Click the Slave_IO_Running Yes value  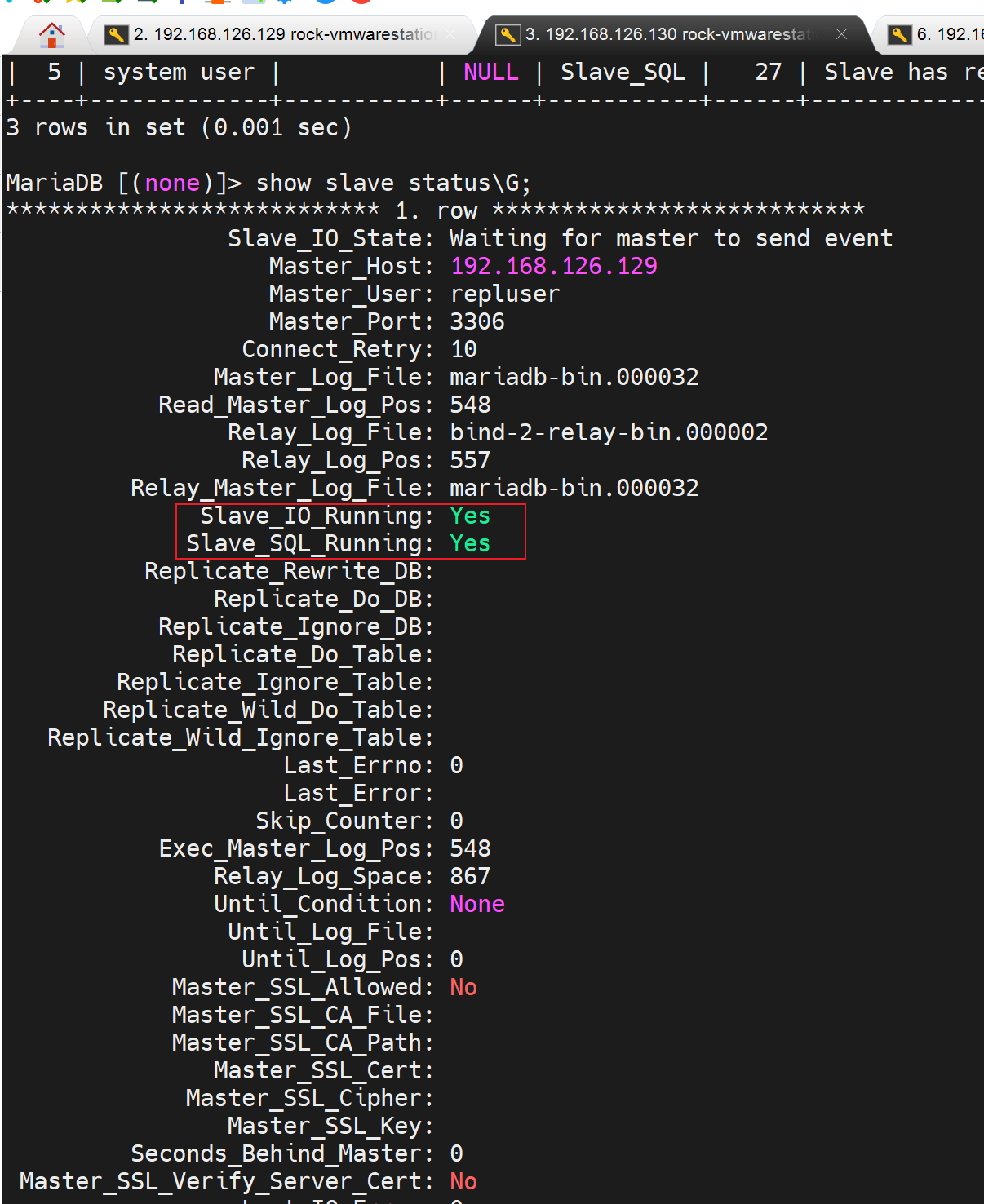click(470, 516)
